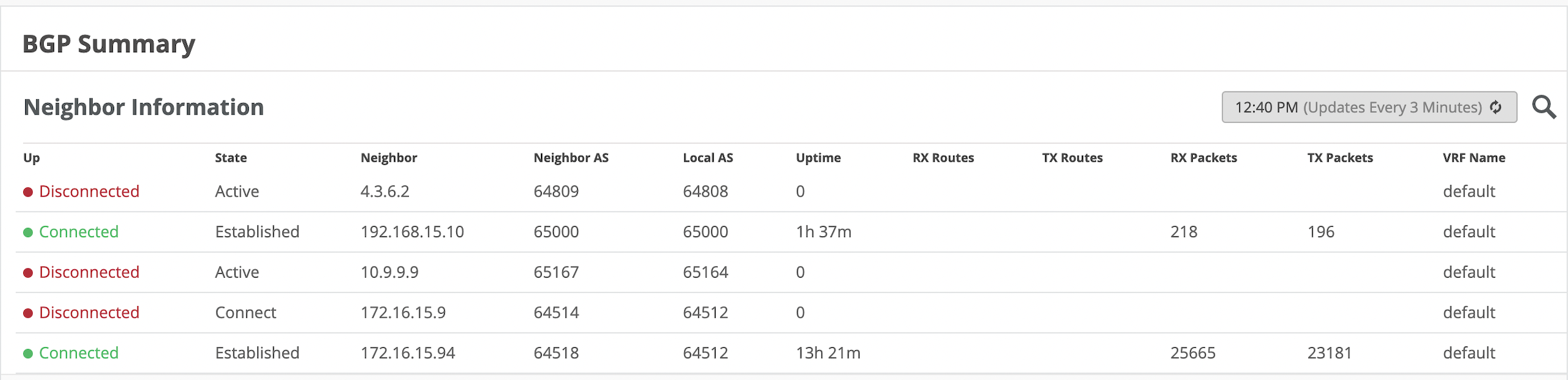The width and height of the screenshot is (1568, 380).
Task: Select neighbor address 192.168.15.10
Action: tap(412, 232)
